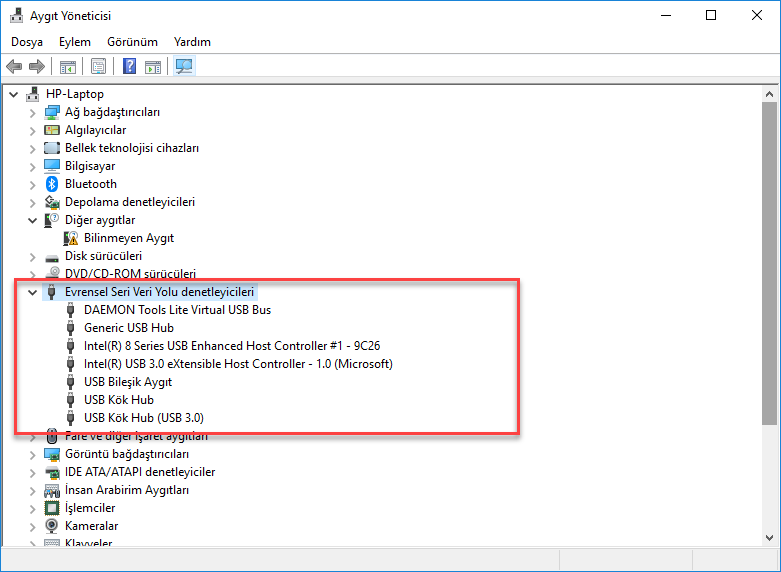Scan for hardware changes toolbar icon
The image size is (781, 572).
pyautogui.click(x=184, y=66)
